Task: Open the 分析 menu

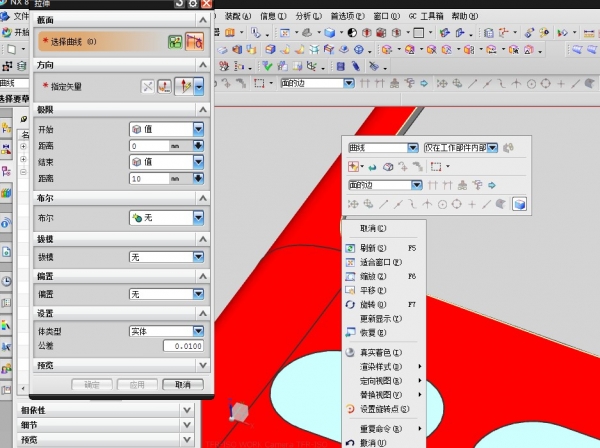Action: [309, 16]
